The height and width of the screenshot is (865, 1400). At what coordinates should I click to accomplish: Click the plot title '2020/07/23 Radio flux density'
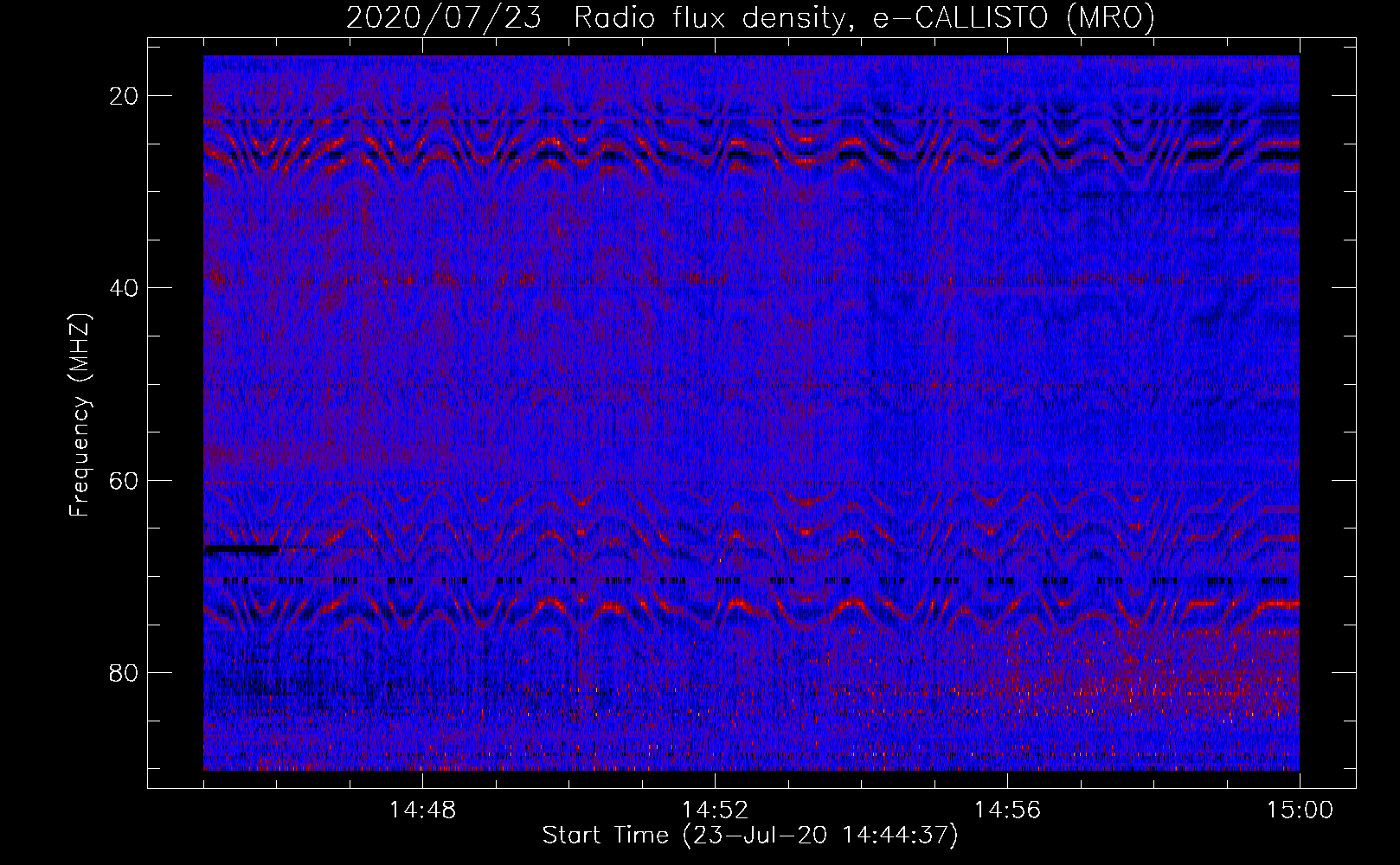point(750,17)
